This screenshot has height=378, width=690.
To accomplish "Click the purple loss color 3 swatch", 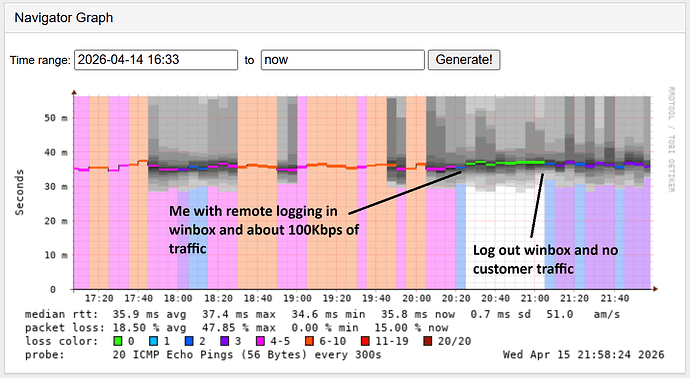I will pos(224,341).
